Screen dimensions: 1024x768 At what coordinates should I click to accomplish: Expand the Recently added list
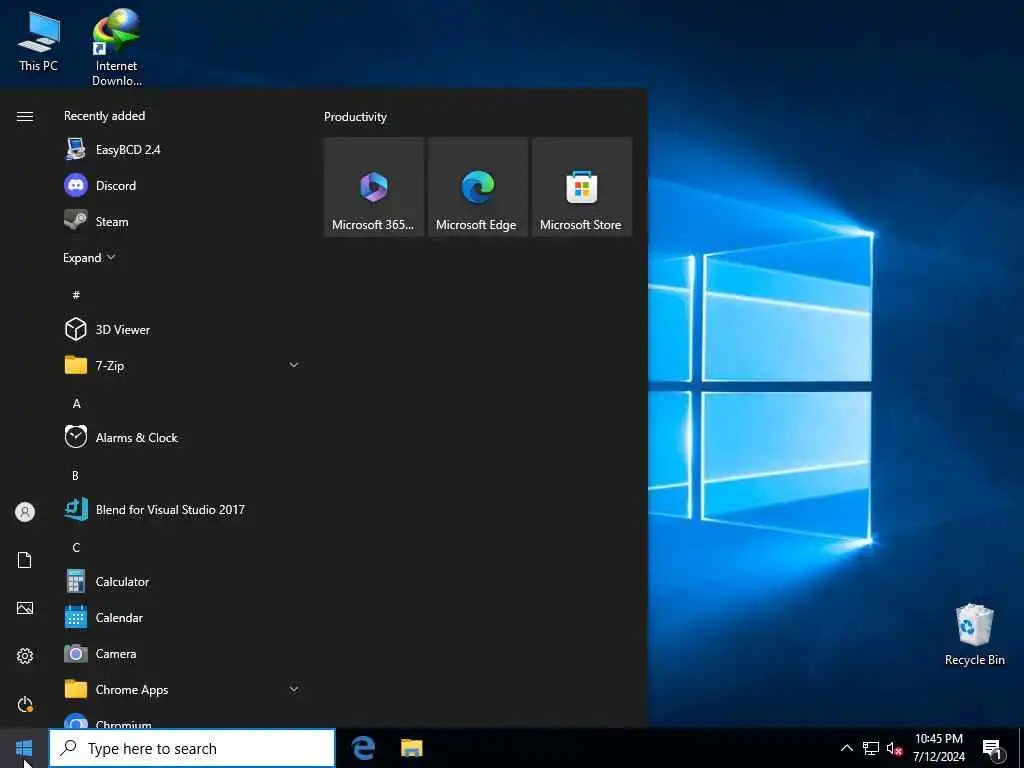[89, 257]
